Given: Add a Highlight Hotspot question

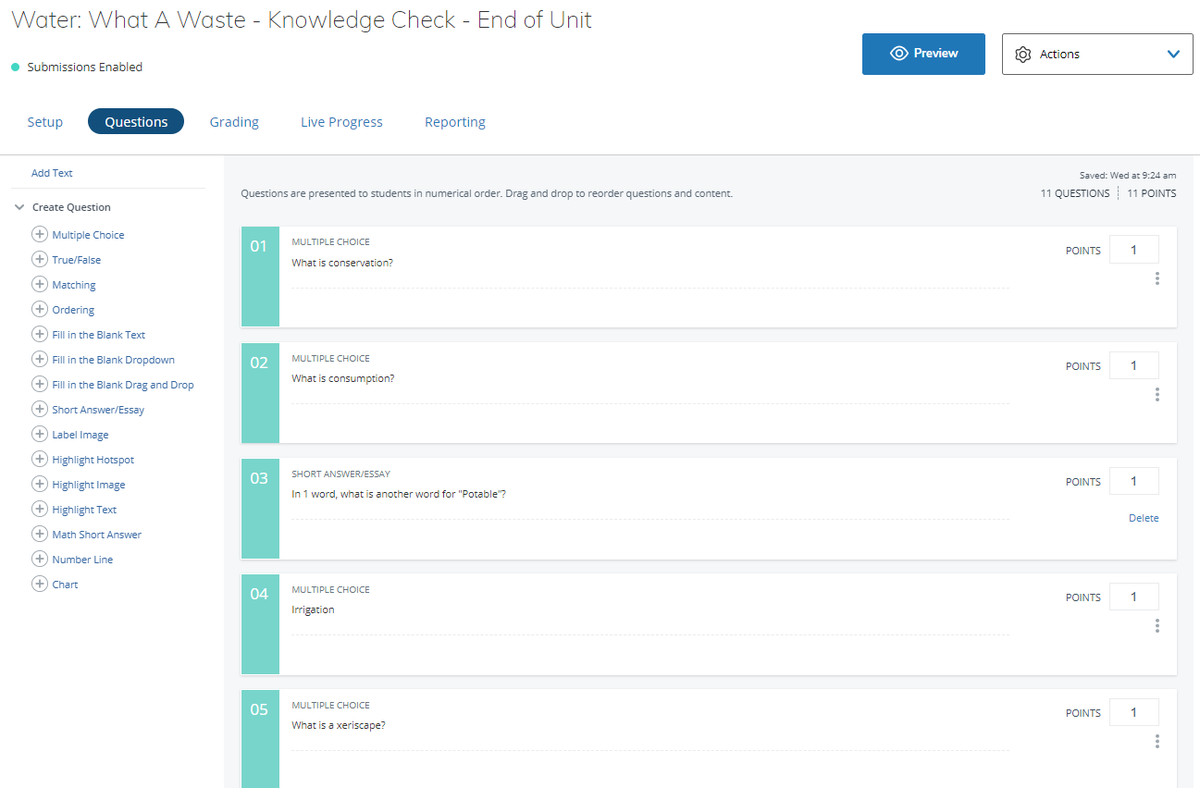Looking at the screenshot, I should [93, 460].
